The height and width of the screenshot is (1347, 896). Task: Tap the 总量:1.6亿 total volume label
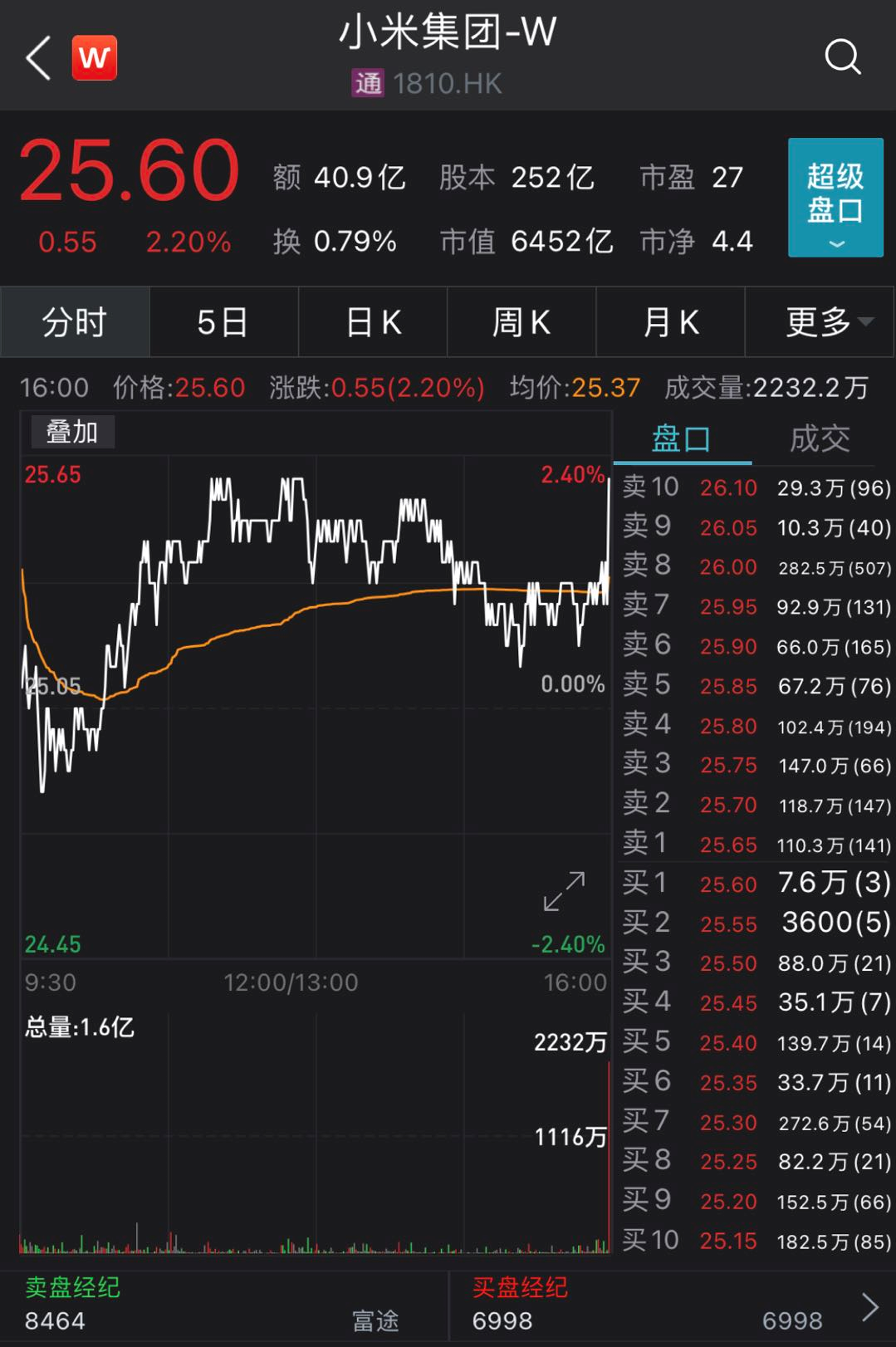[x=80, y=1027]
